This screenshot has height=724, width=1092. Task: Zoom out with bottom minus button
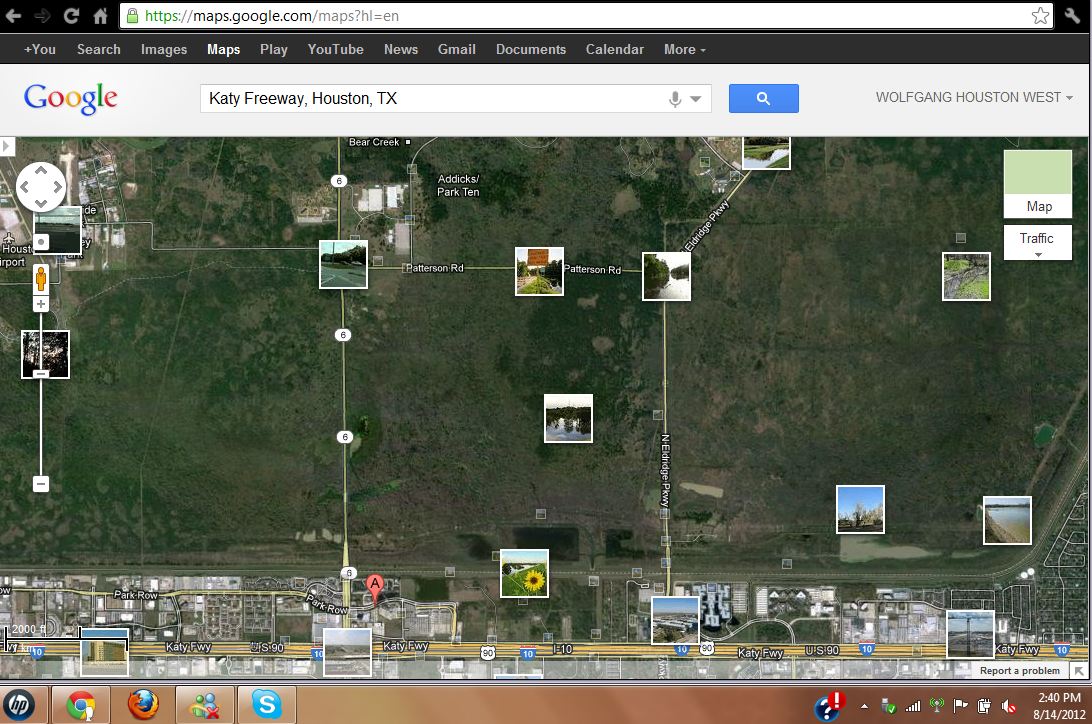click(x=41, y=483)
